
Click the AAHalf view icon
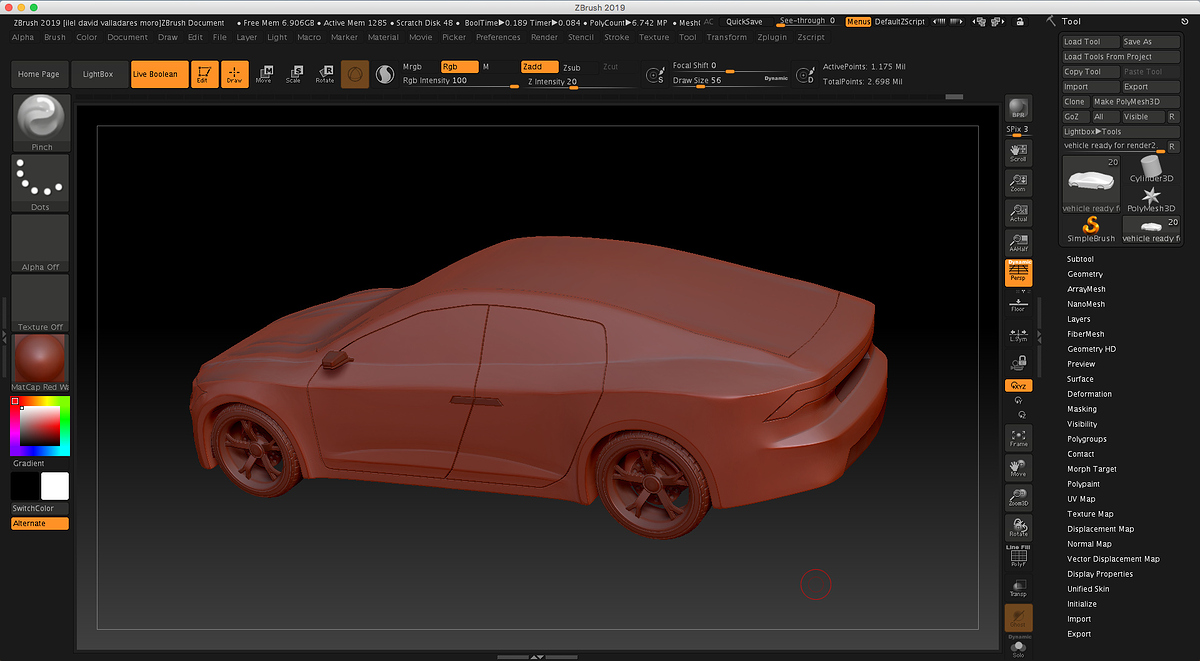tap(1018, 241)
